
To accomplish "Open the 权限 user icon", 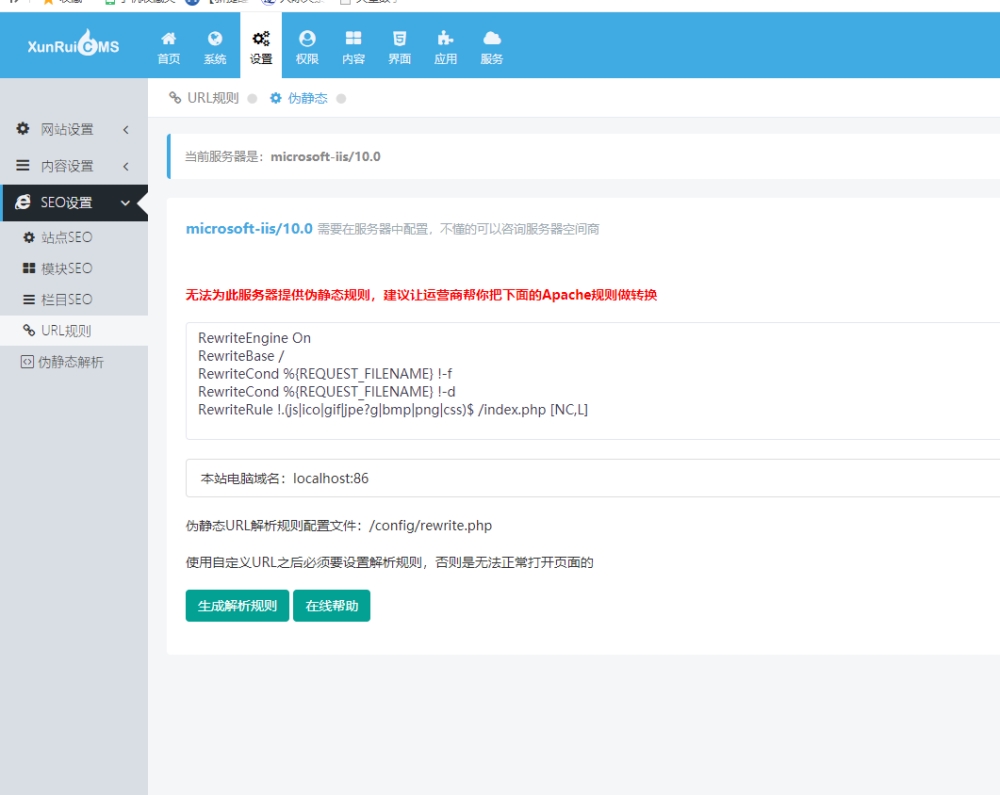I will (x=307, y=38).
